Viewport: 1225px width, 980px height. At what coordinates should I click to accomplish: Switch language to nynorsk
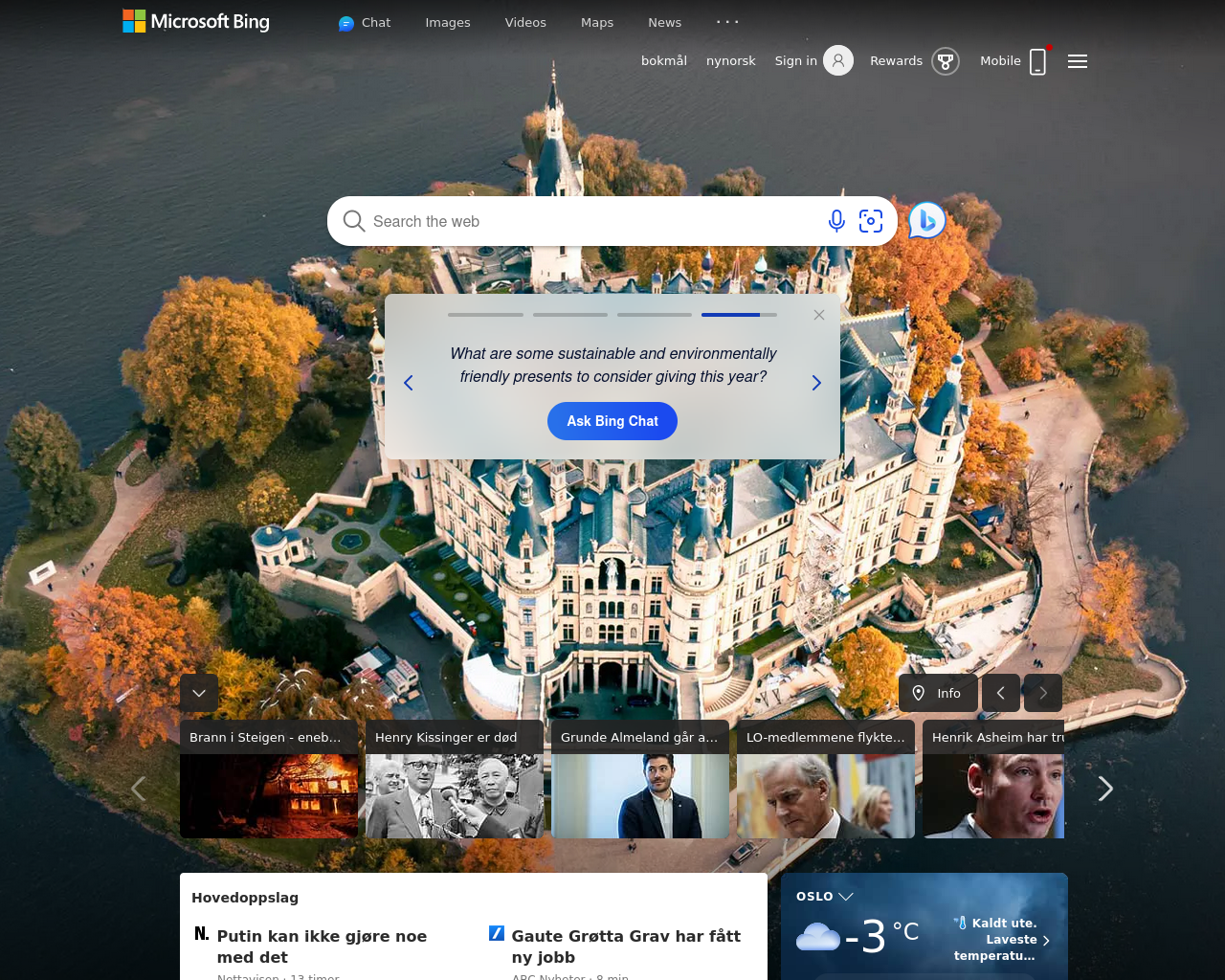(x=731, y=60)
